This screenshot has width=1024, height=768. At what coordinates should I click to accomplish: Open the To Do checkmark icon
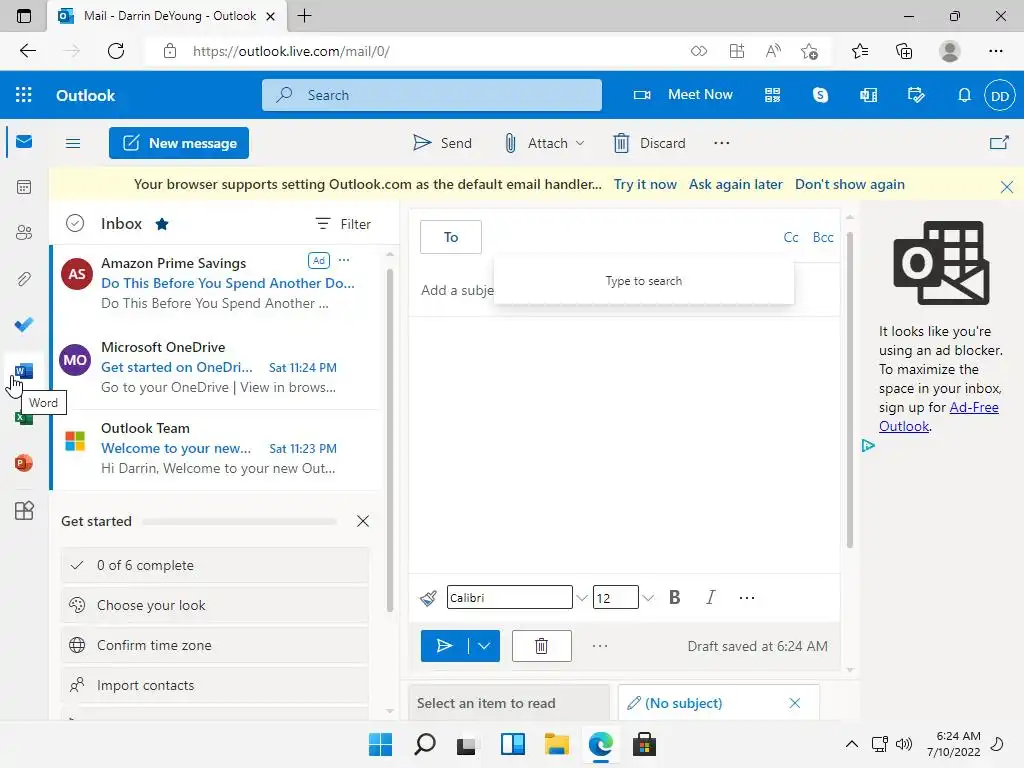tap(24, 325)
